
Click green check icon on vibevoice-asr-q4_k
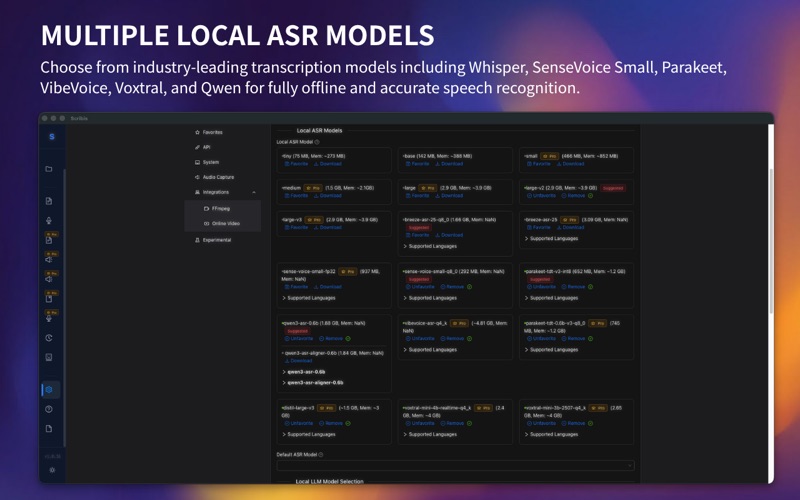pyautogui.click(x=469, y=339)
